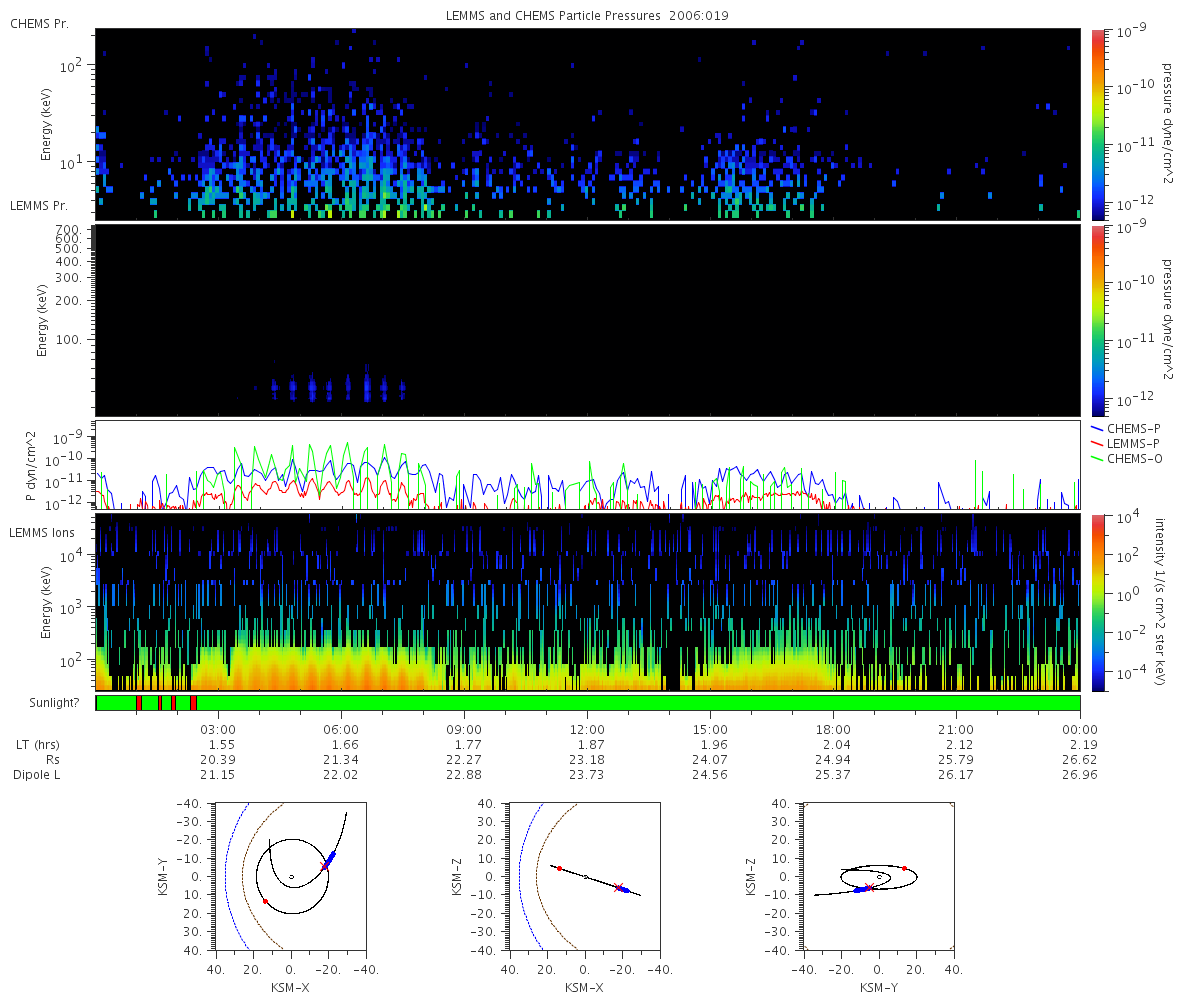Click the 12:00 time axis label

coord(588,729)
